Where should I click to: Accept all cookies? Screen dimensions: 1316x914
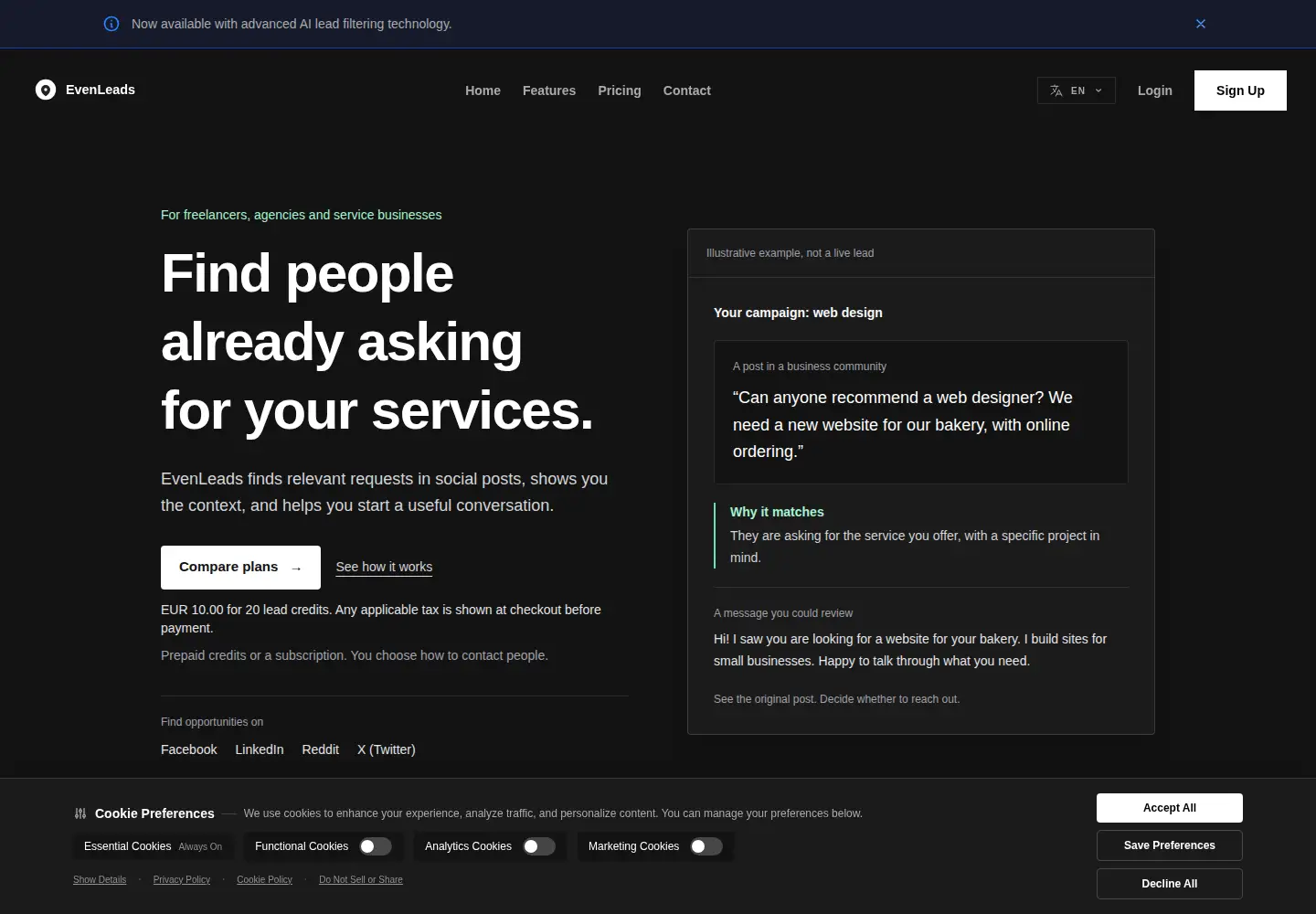tap(1170, 808)
